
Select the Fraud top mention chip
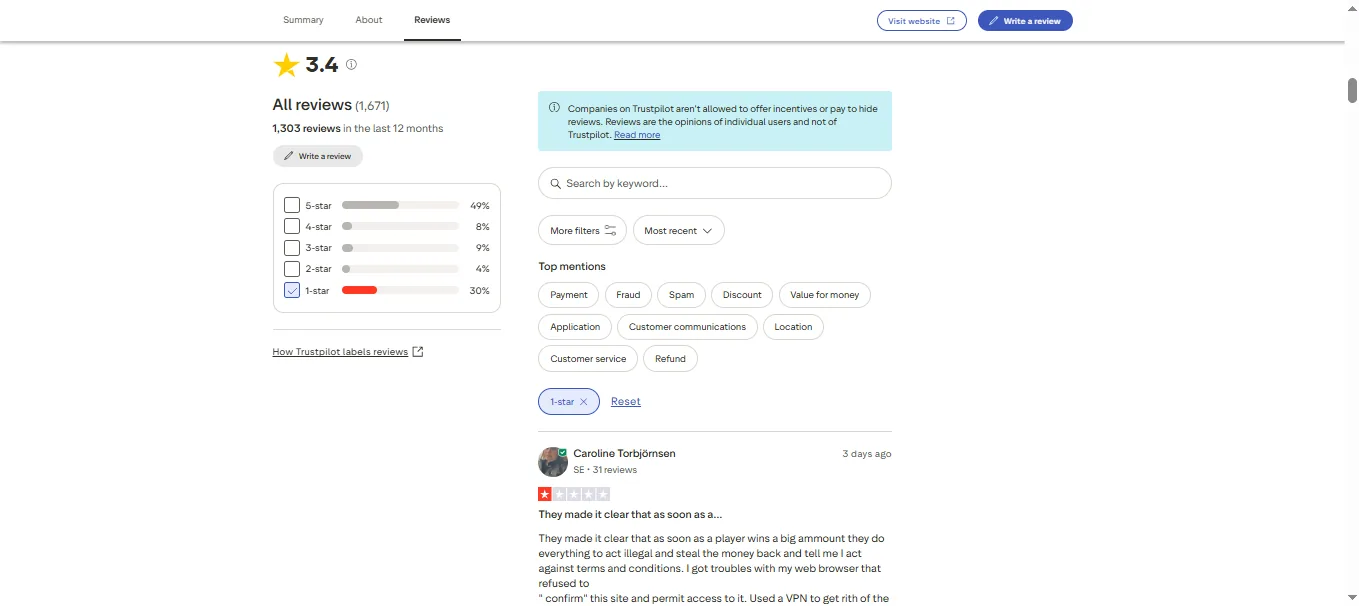click(x=628, y=295)
